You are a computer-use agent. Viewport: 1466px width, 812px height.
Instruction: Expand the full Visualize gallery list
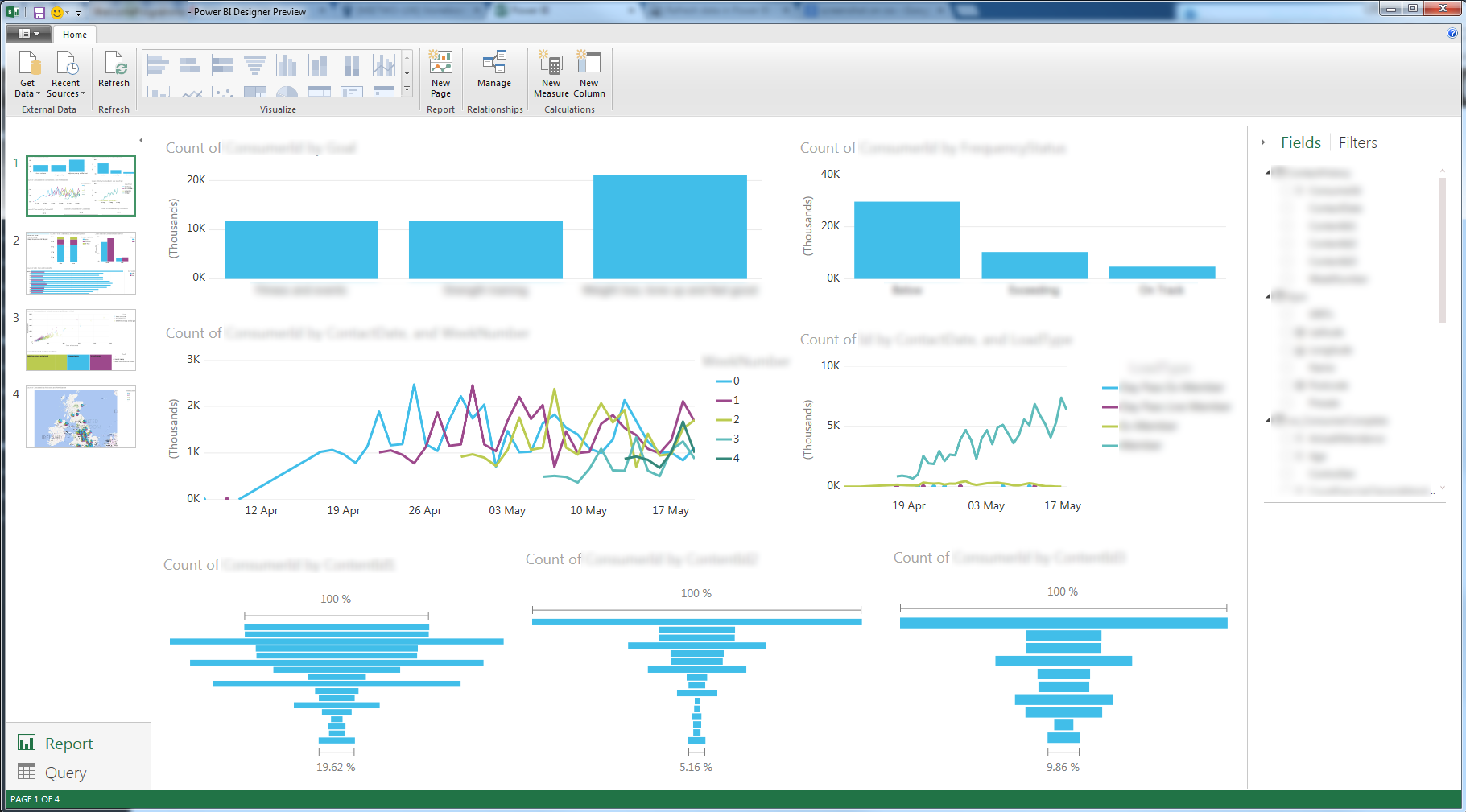pyautogui.click(x=407, y=89)
